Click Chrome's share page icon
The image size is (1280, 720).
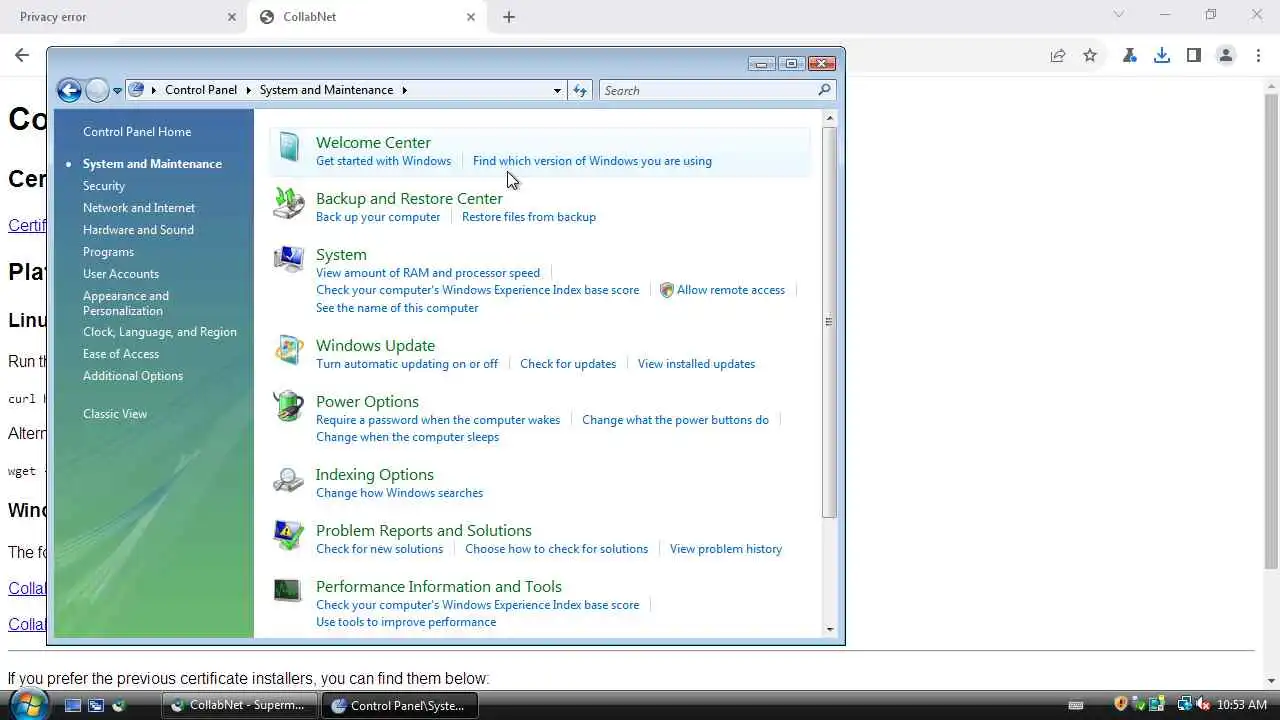tap(1057, 56)
